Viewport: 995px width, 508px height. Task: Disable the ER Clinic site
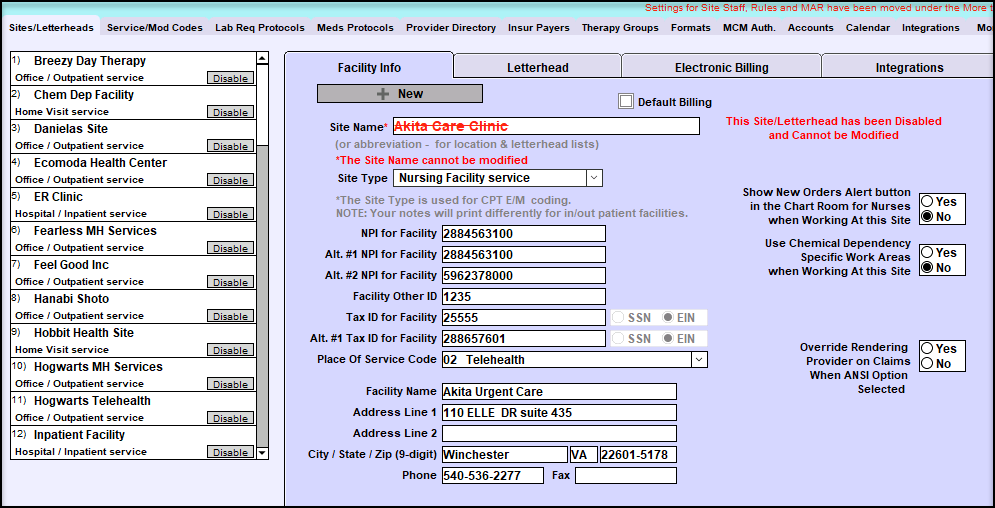(x=230, y=214)
